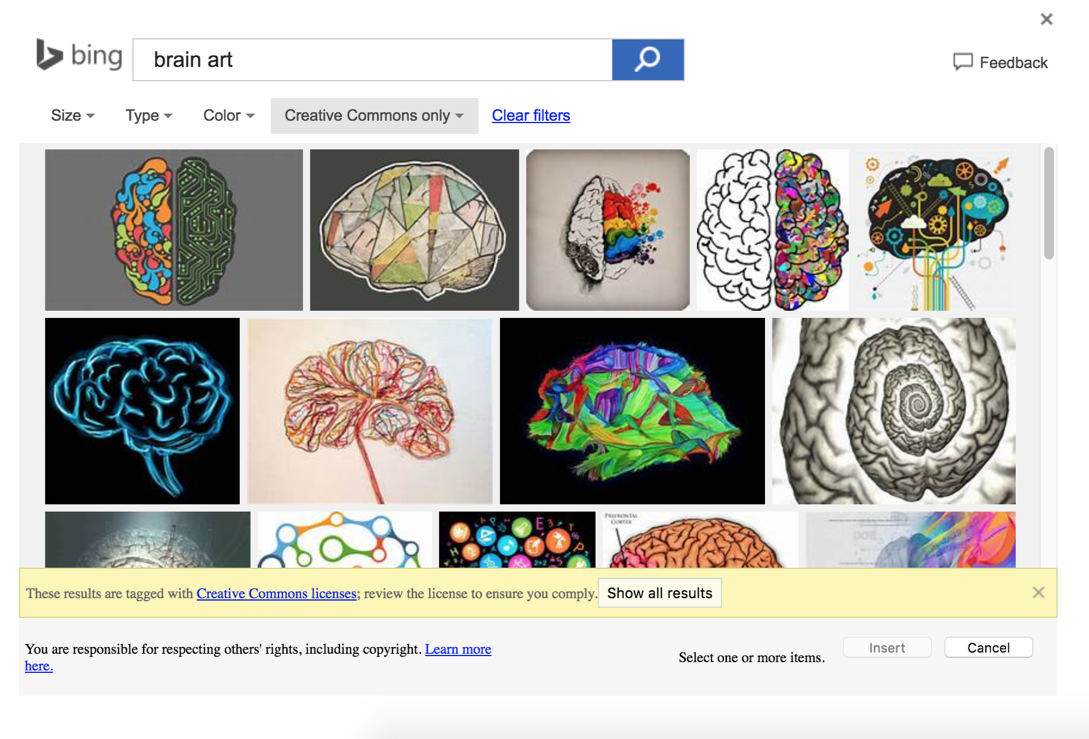This screenshot has height=739, width=1089.
Task: Click the Show all results button
Action: (659, 592)
